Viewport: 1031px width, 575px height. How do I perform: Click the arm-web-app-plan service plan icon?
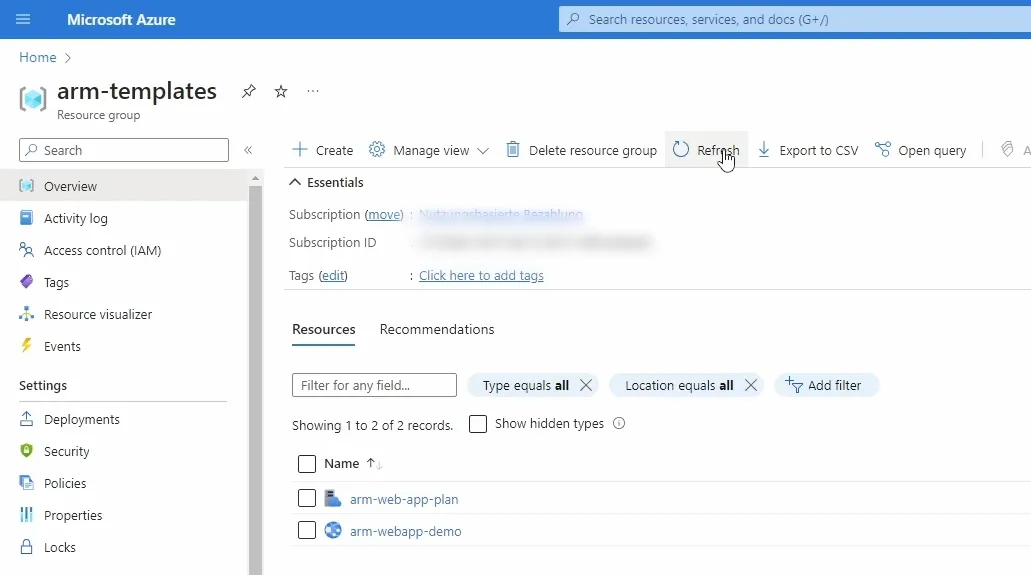[333, 499]
